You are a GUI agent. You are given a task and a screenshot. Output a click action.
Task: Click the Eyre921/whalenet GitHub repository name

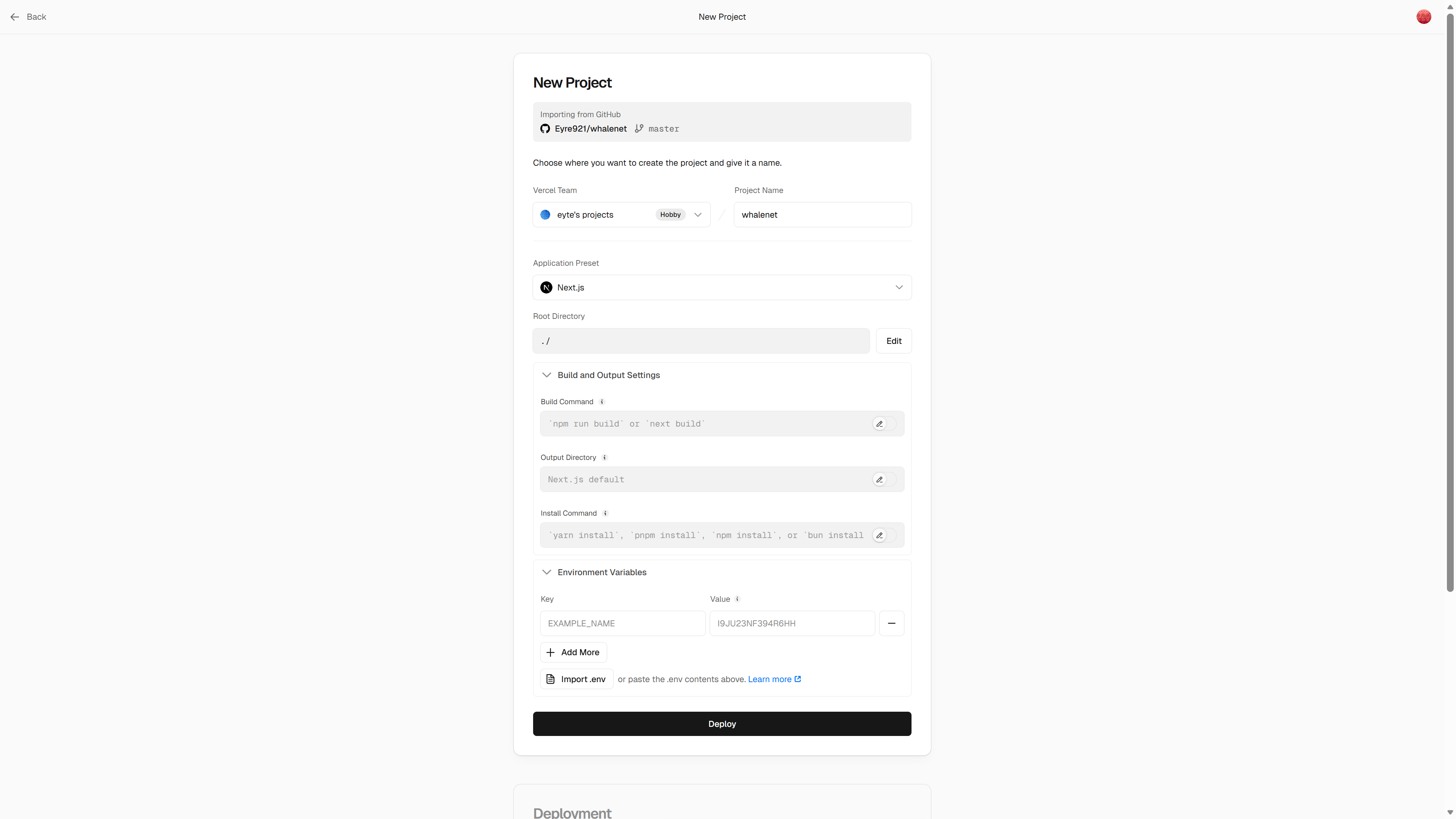(x=590, y=129)
